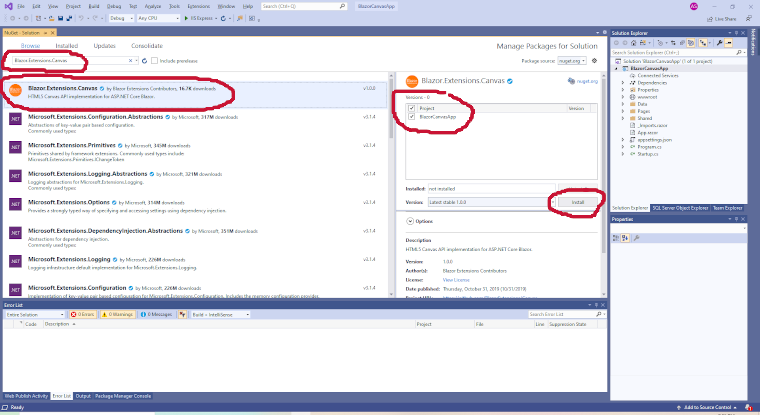Click the Blazor.Extensions.Canvas orange package icon in list
Image resolution: width=760 pixels, height=415 pixels.
click(16, 91)
